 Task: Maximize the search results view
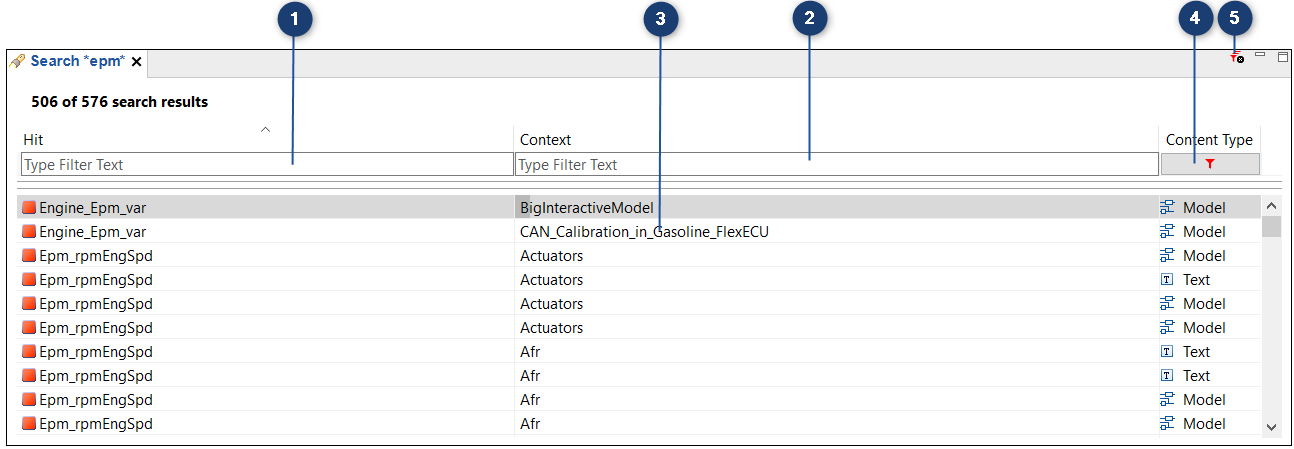pos(1283,57)
